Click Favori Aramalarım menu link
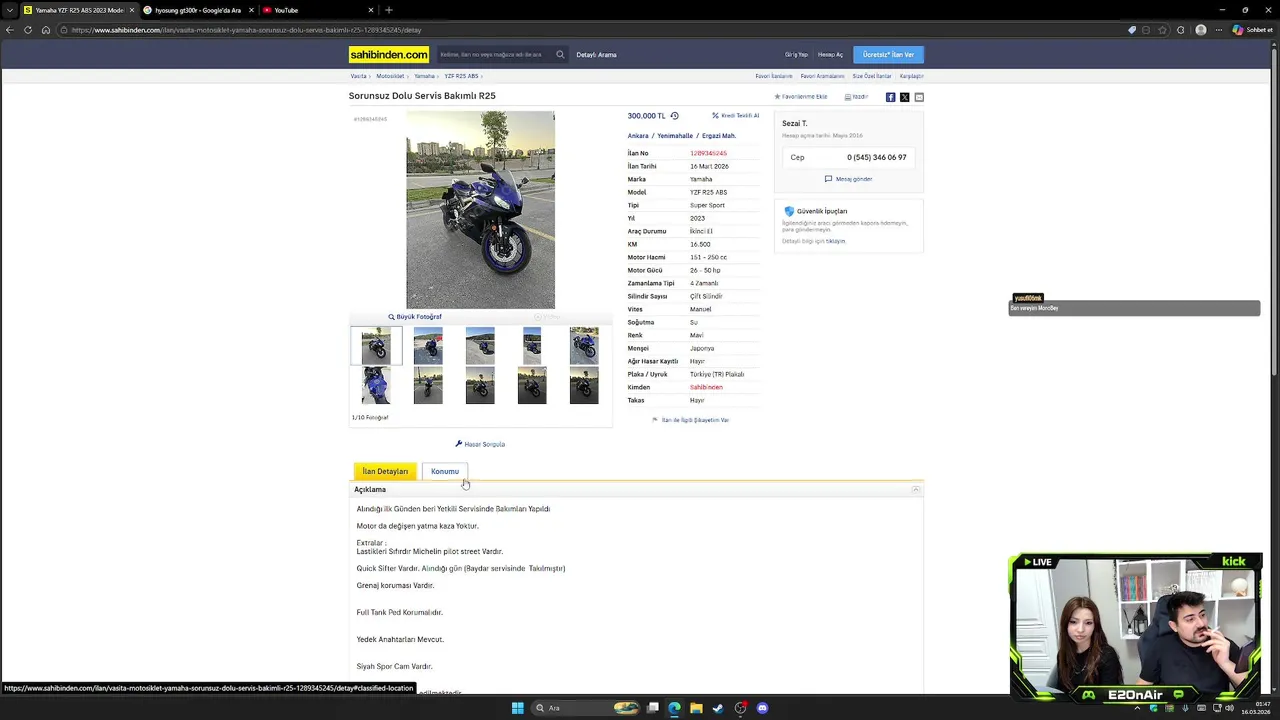The width and height of the screenshot is (1280, 720). tap(822, 76)
